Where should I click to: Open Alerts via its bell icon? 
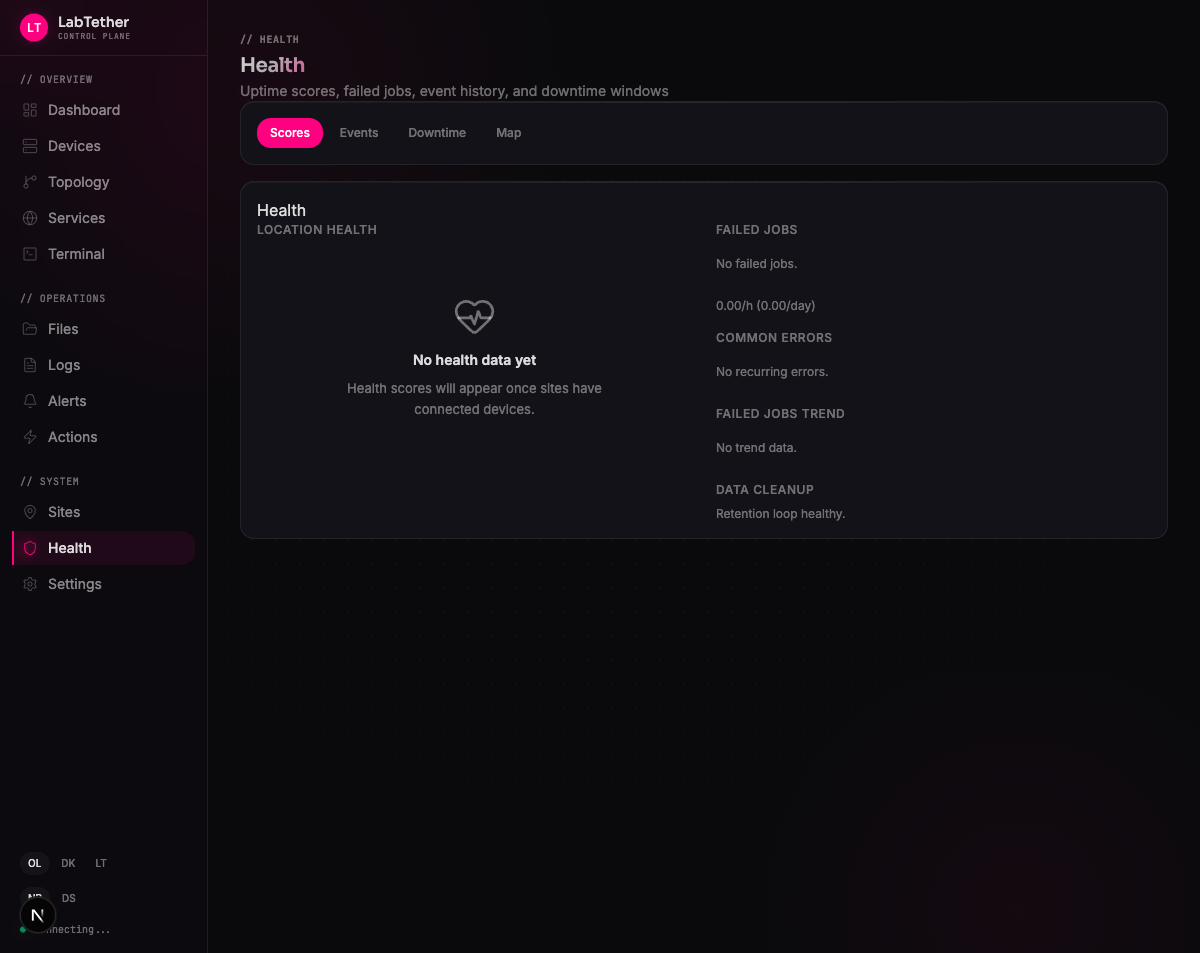pos(30,401)
